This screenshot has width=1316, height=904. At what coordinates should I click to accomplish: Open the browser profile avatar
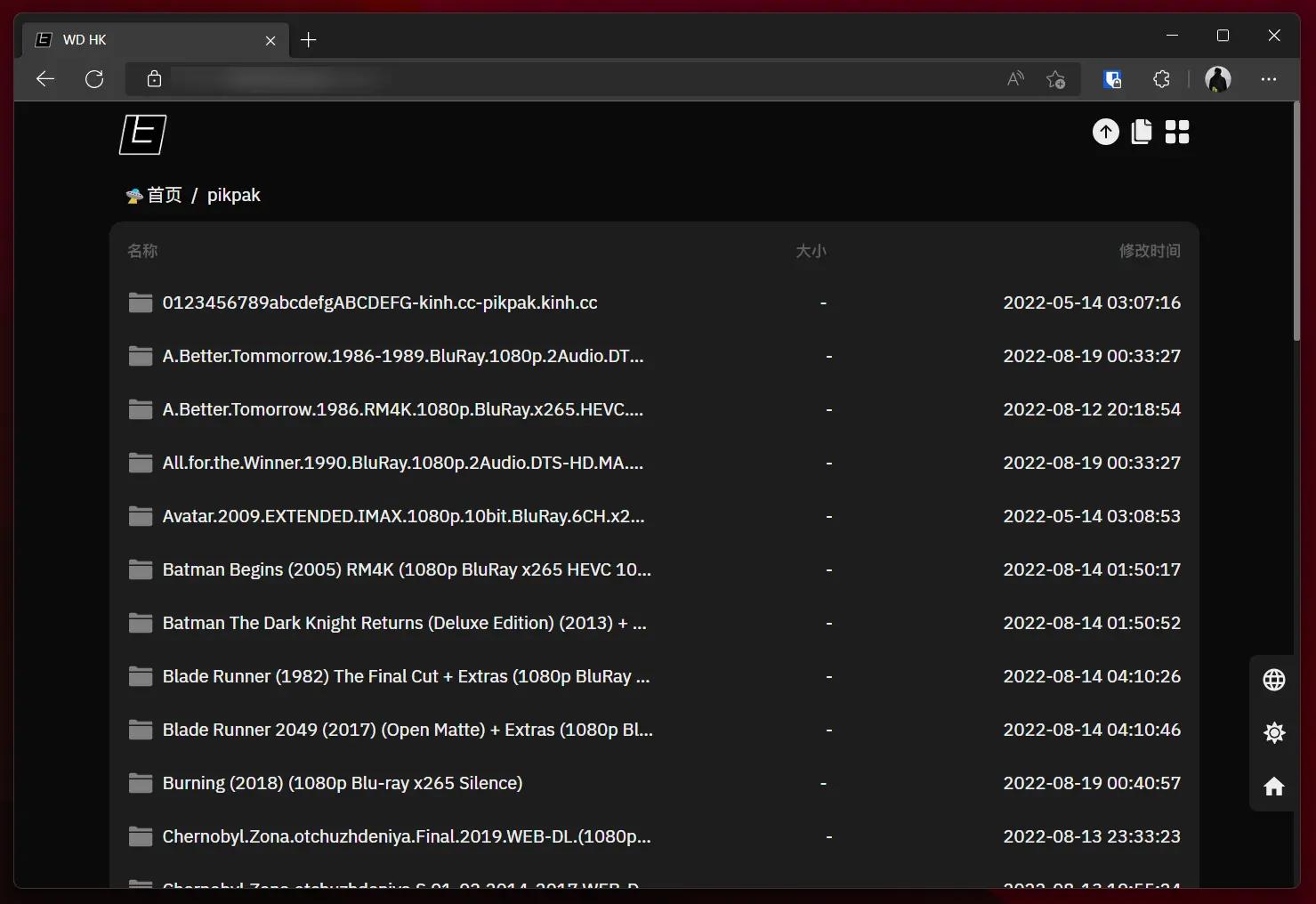point(1217,79)
